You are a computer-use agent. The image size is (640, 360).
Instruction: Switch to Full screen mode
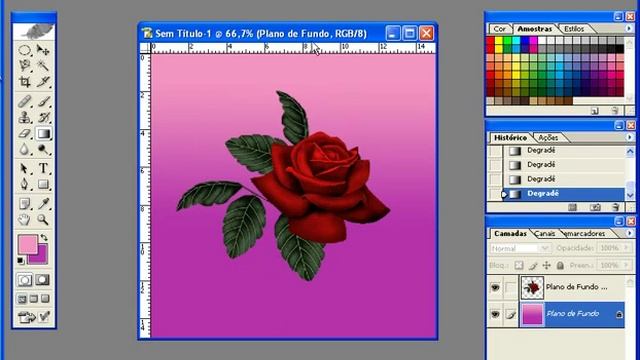[x=46, y=299]
